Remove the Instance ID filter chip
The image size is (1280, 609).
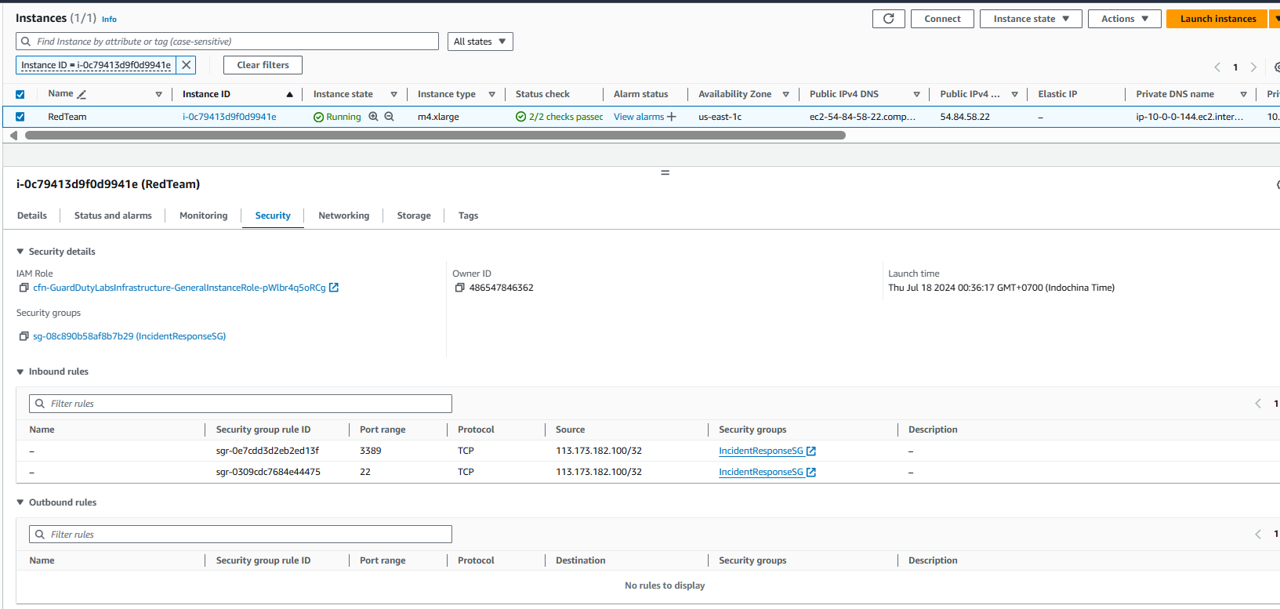pyautogui.click(x=186, y=65)
